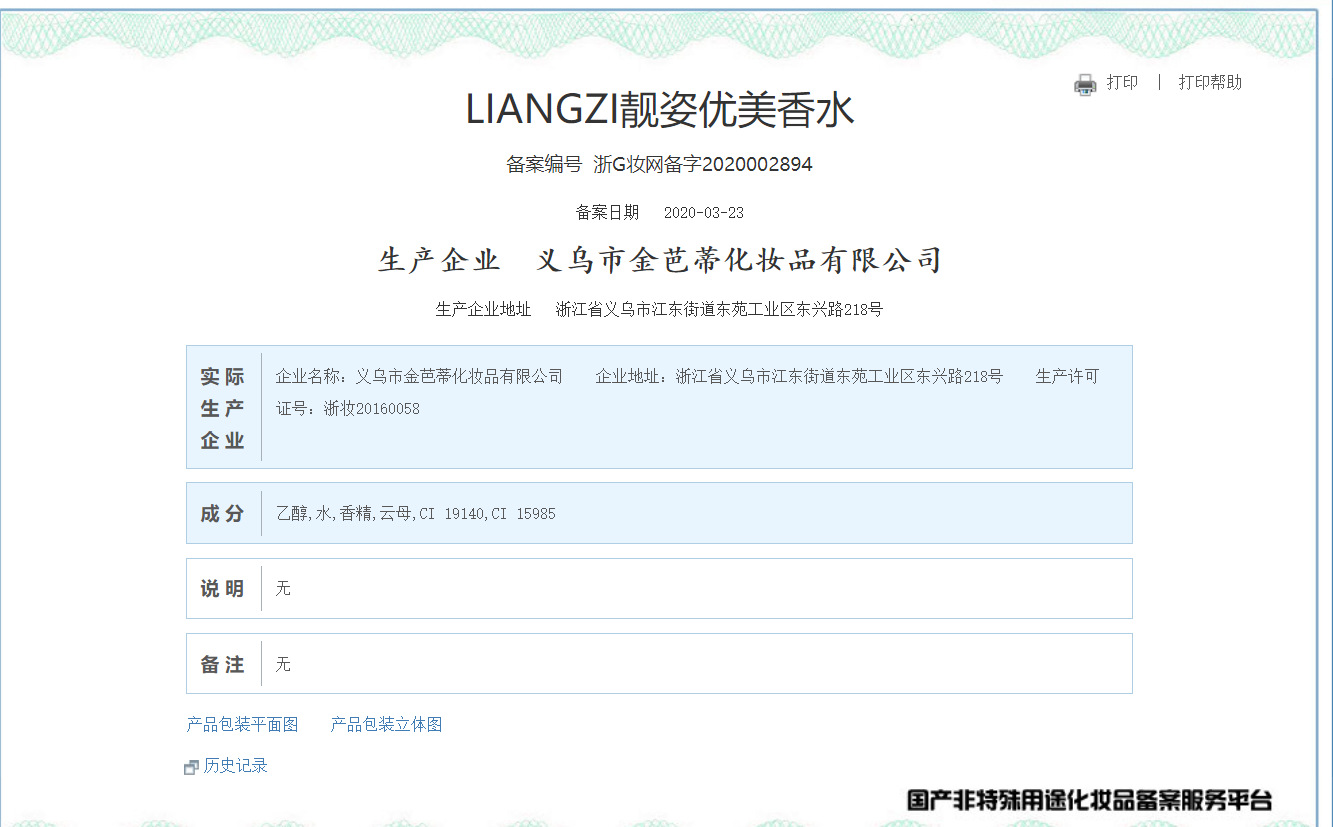Click the 历史记录 expand icon
The width and height of the screenshot is (1333, 827).
pyautogui.click(x=191, y=767)
